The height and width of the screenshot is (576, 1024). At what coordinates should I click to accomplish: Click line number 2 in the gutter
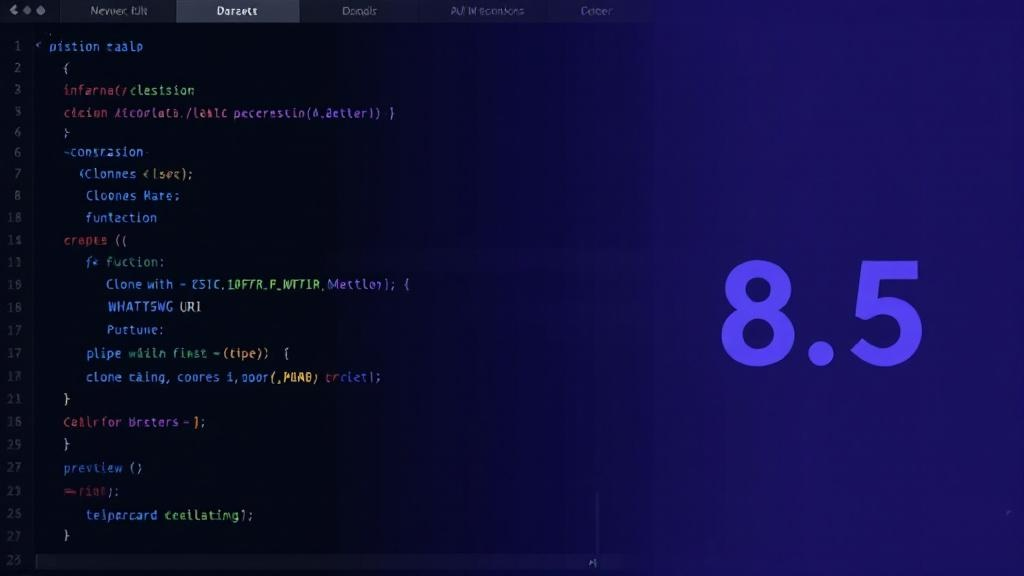17,68
